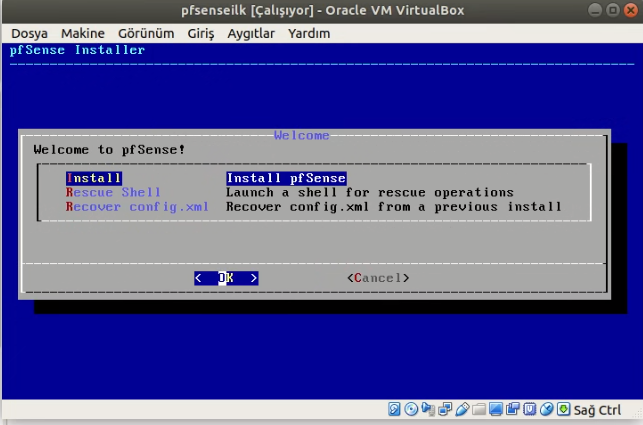643x425 pixels.
Task: Click the audio status icon
Action: [x=428, y=409]
